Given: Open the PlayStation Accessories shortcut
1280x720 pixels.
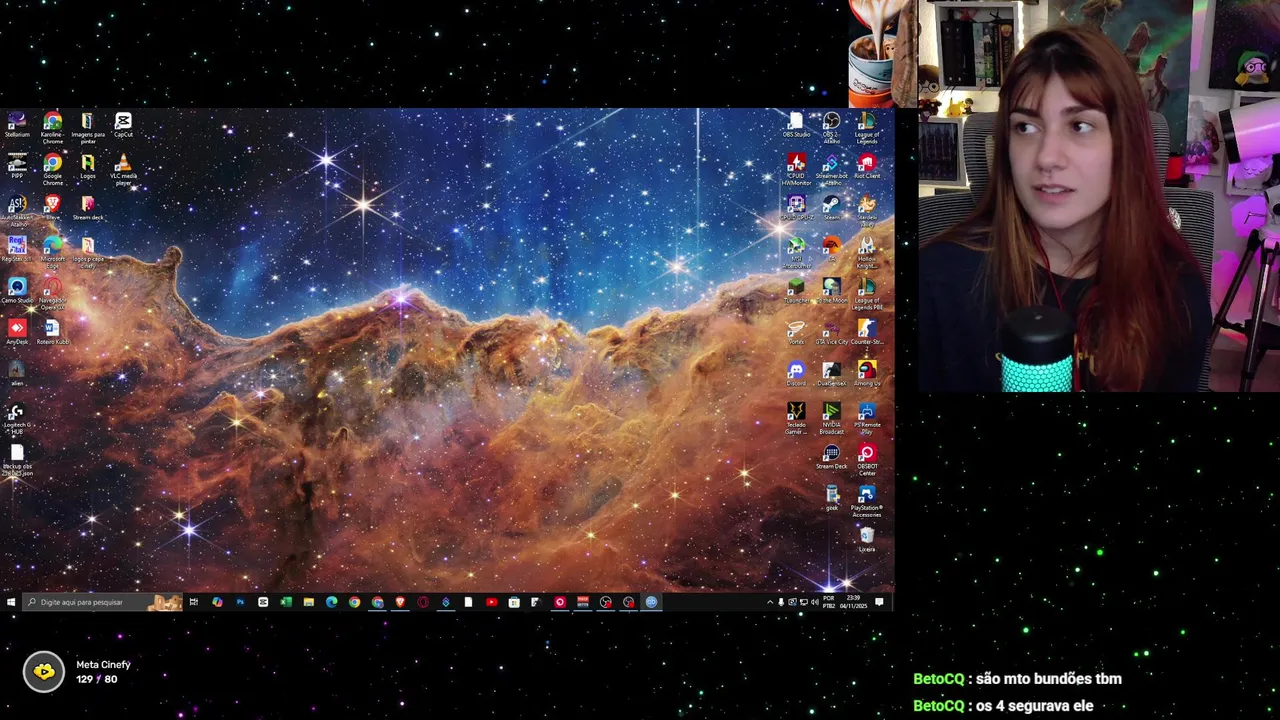Looking at the screenshot, I should point(867,502).
